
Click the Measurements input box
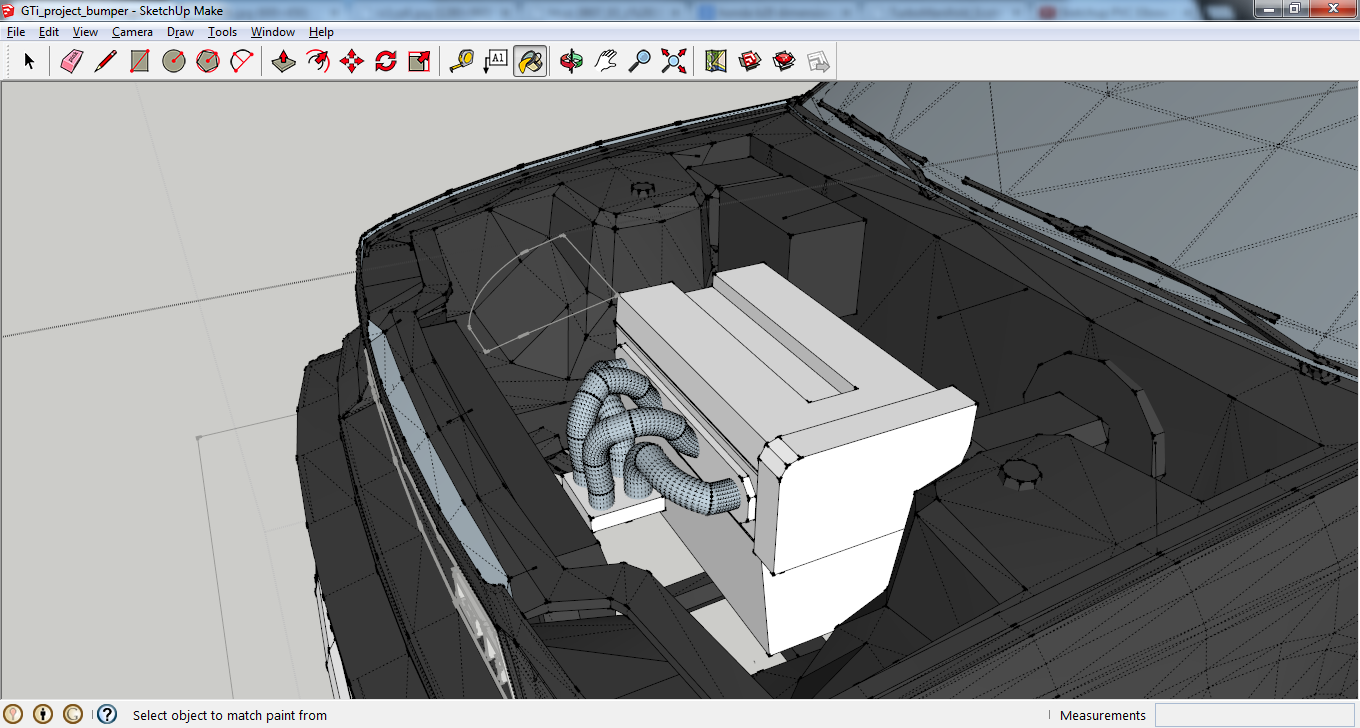pos(1255,715)
